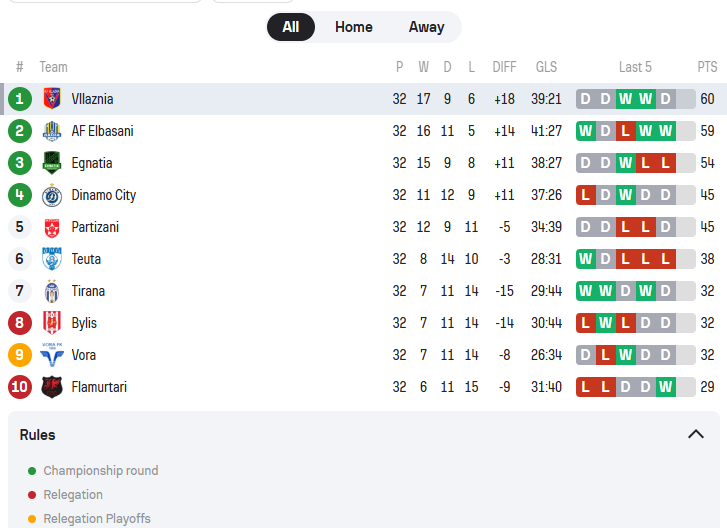
Task: Click Flamurtari's green win result badge
Action: pyautogui.click(x=666, y=387)
